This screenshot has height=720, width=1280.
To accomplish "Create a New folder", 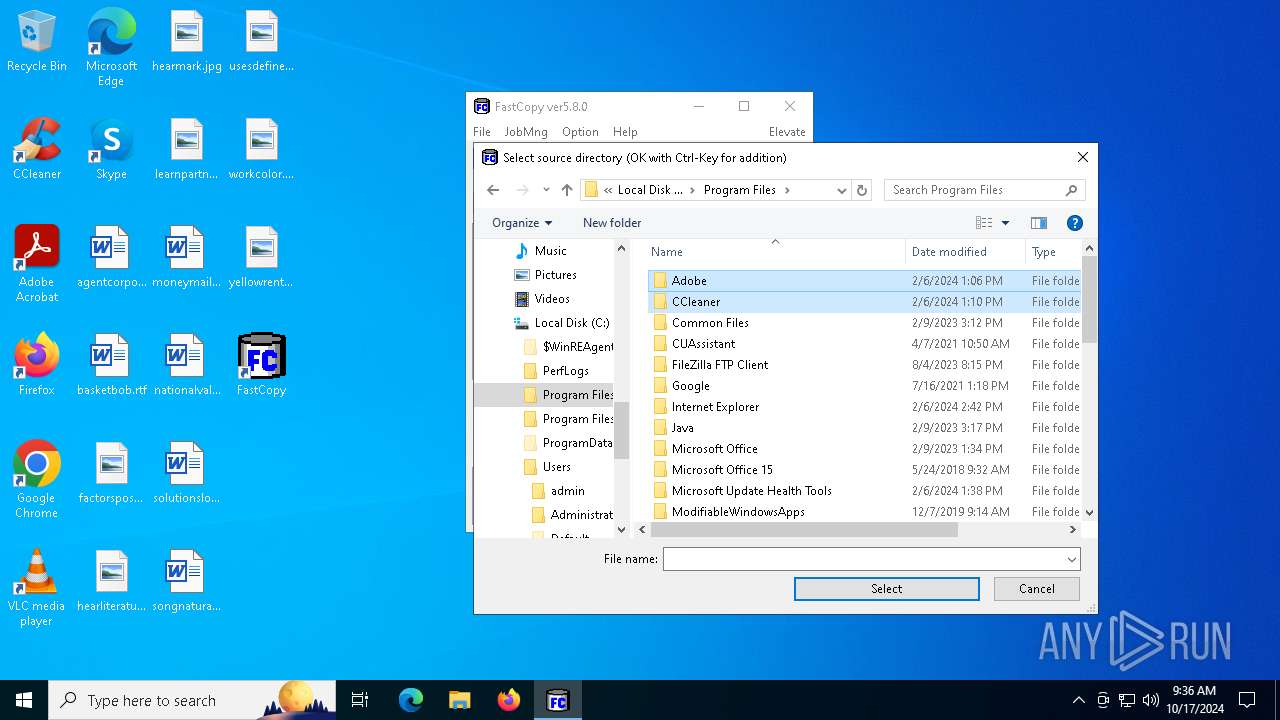I will pyautogui.click(x=612, y=223).
